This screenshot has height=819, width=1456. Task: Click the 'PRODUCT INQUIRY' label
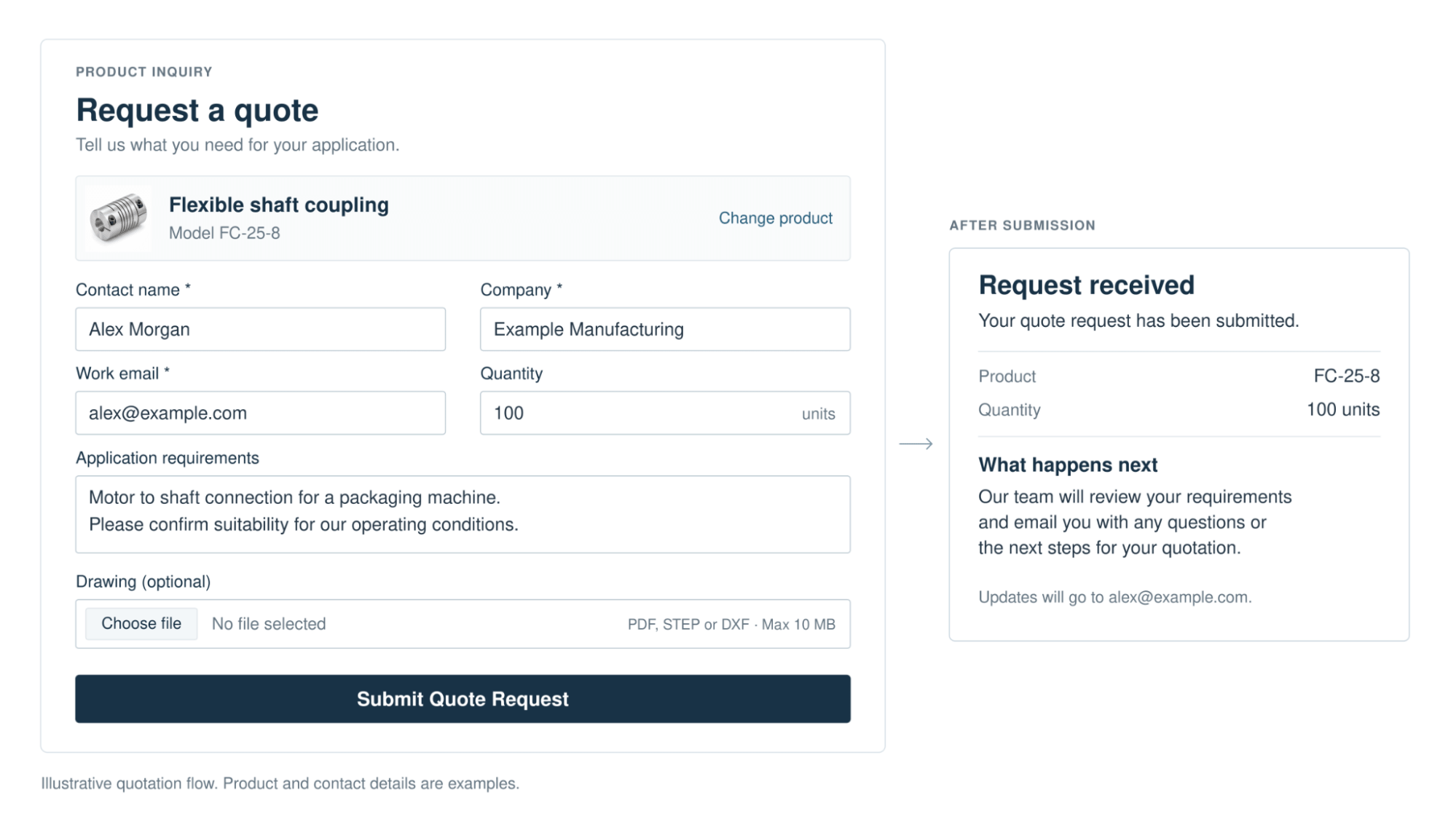(144, 72)
